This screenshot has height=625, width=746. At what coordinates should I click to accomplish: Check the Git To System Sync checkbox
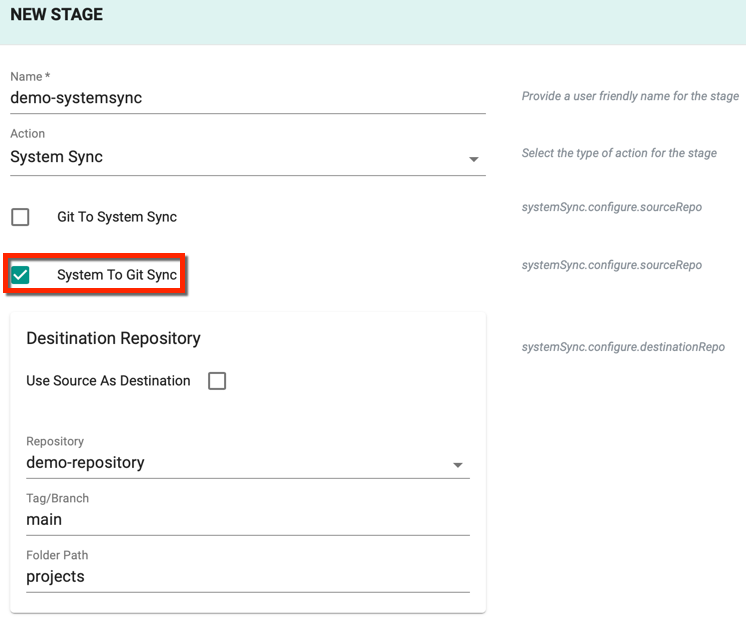(20, 217)
